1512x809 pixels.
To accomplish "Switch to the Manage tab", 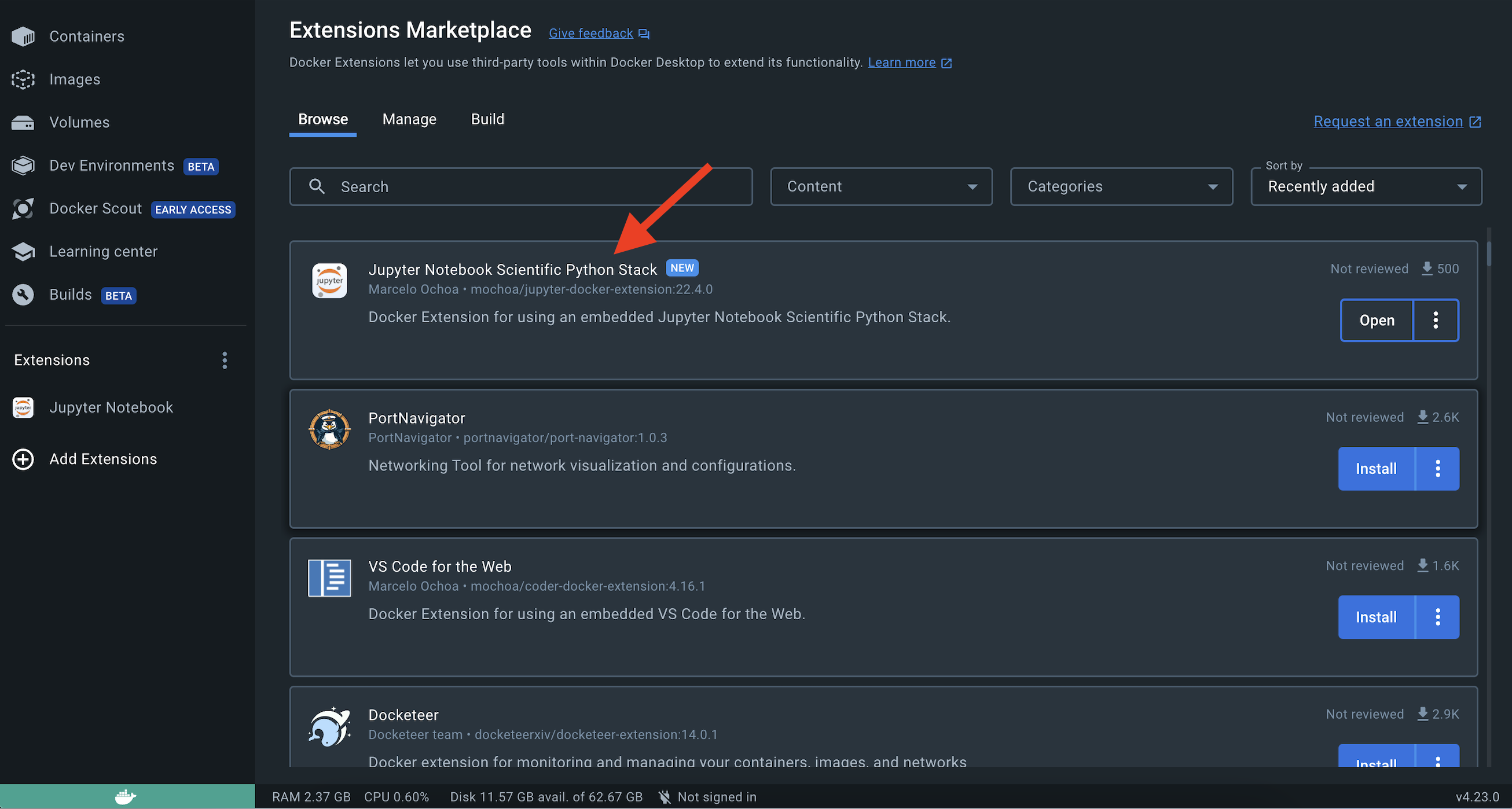I will (x=409, y=119).
